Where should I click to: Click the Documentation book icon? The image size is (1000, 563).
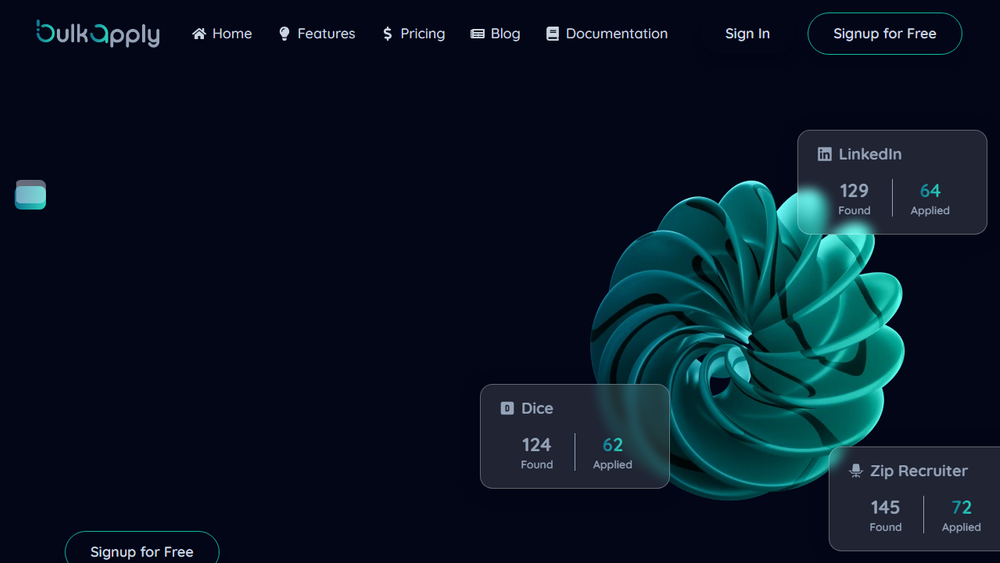(x=552, y=34)
